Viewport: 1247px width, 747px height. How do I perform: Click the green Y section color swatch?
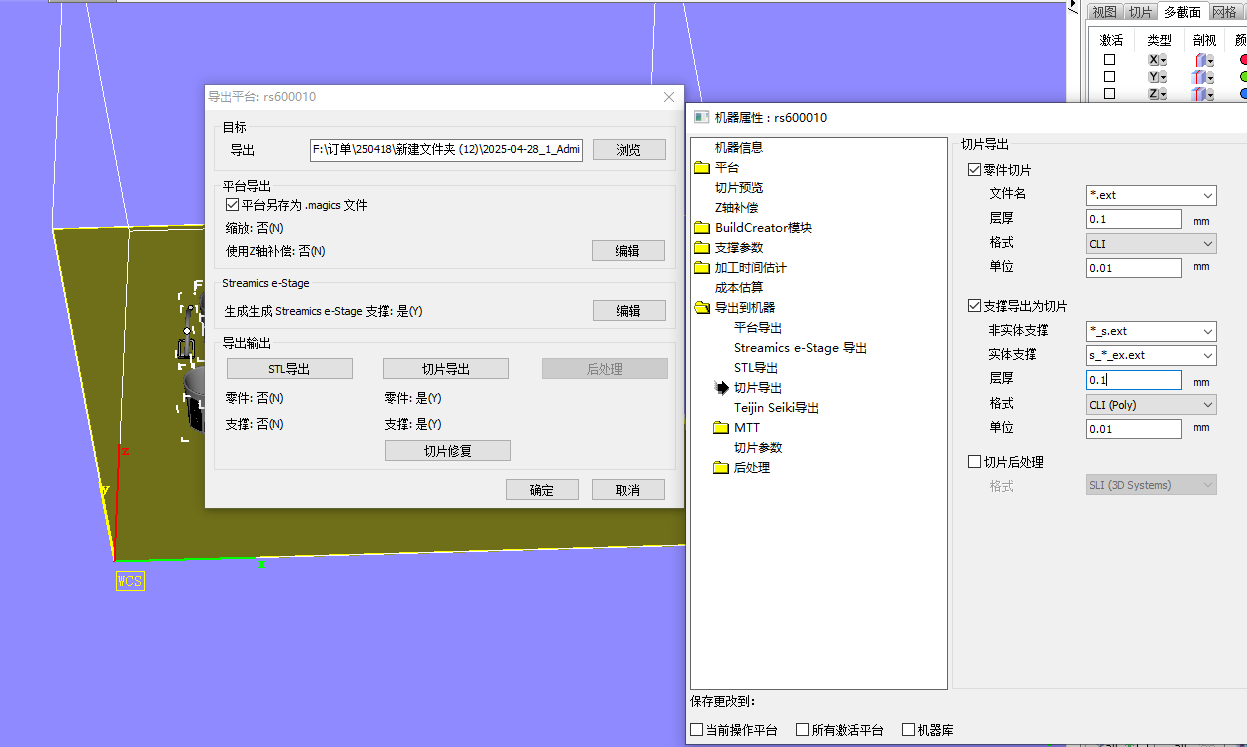[1242, 77]
